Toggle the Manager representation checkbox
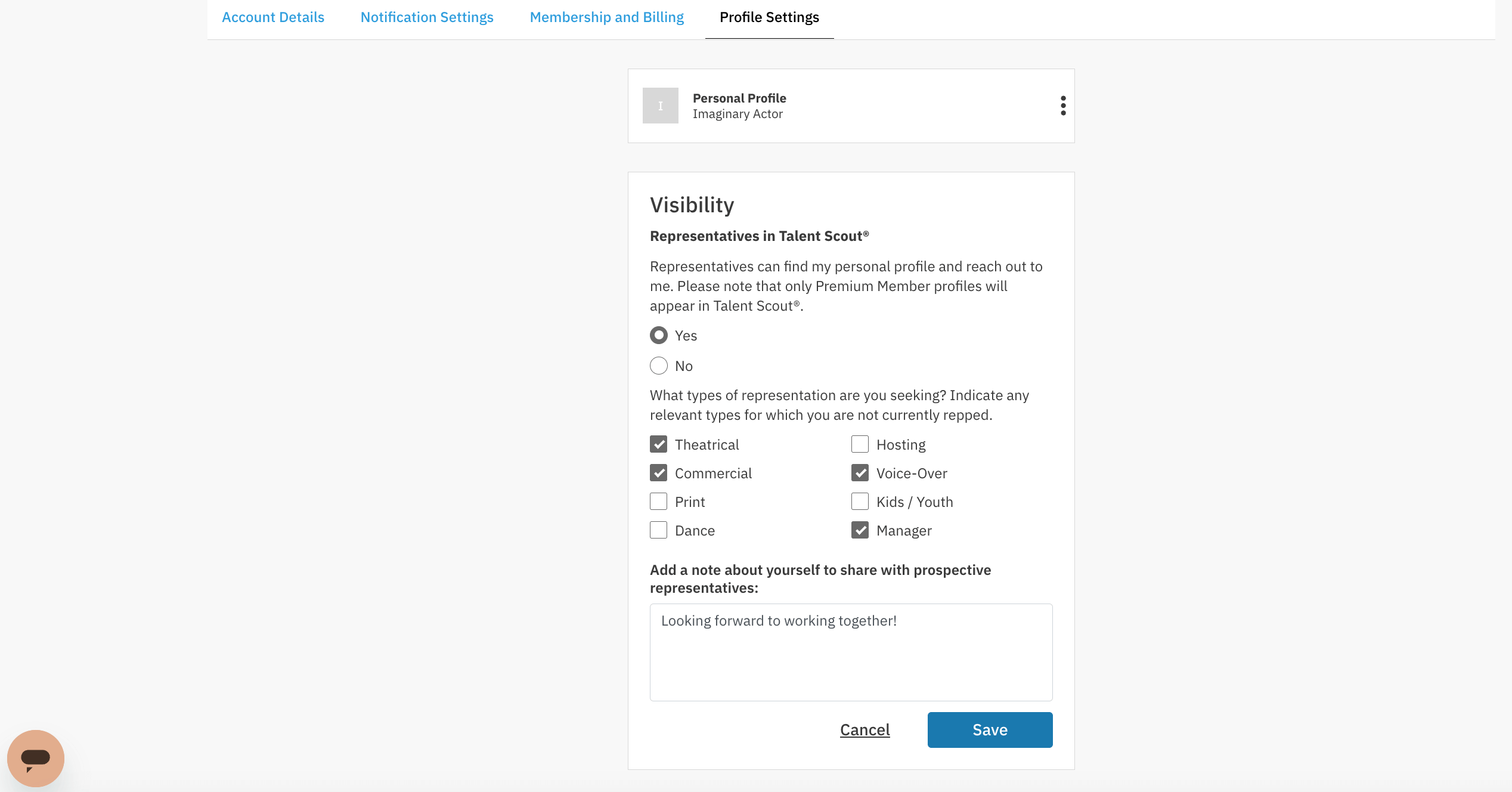The image size is (1512, 792). tap(859, 530)
